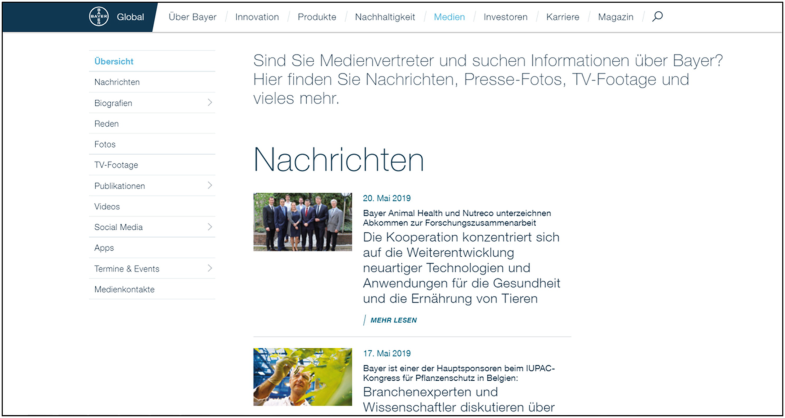Open Termine & Events in the sidebar
This screenshot has width=785, height=418.
point(152,268)
